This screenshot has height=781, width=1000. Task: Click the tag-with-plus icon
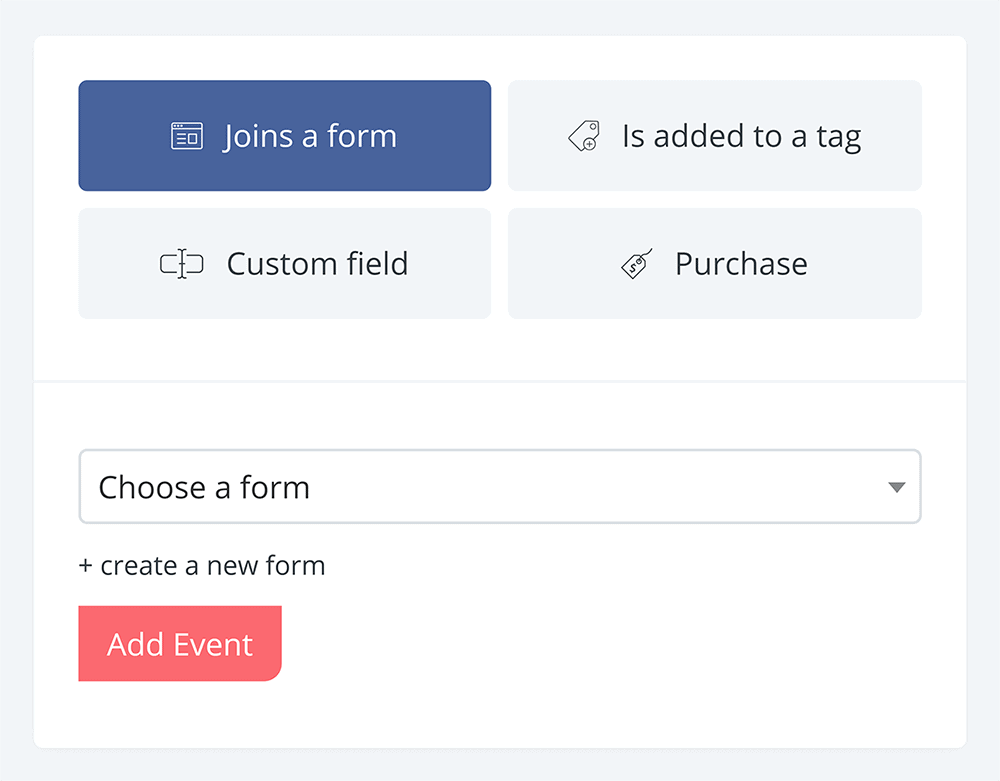click(584, 136)
